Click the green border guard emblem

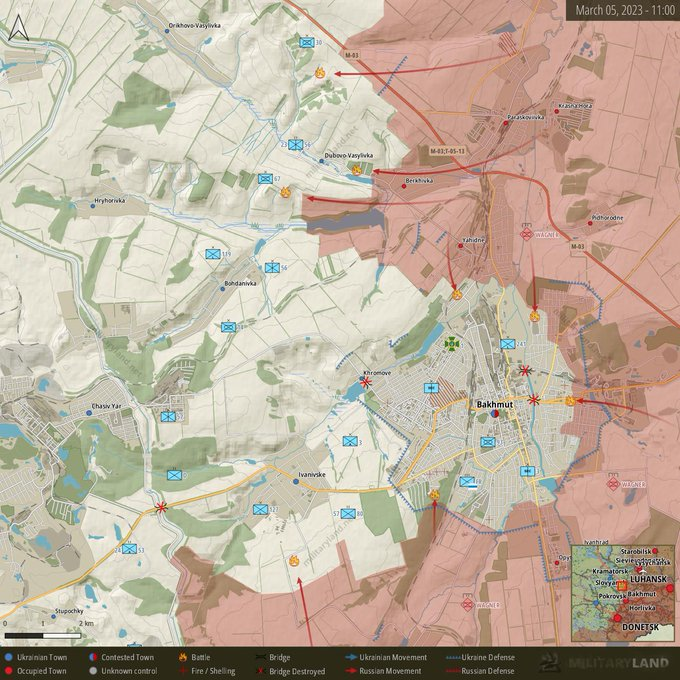tap(453, 344)
